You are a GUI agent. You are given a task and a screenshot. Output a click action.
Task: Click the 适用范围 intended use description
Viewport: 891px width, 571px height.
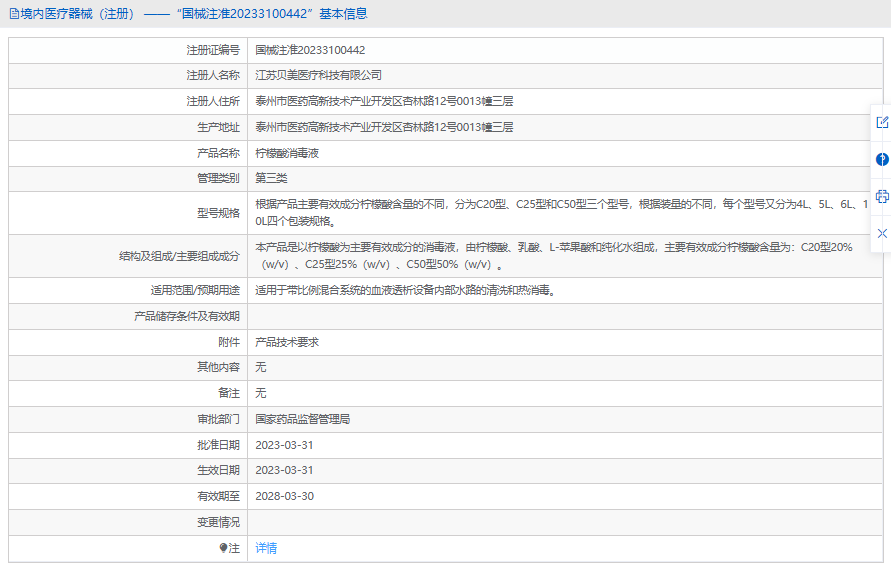[405, 290]
